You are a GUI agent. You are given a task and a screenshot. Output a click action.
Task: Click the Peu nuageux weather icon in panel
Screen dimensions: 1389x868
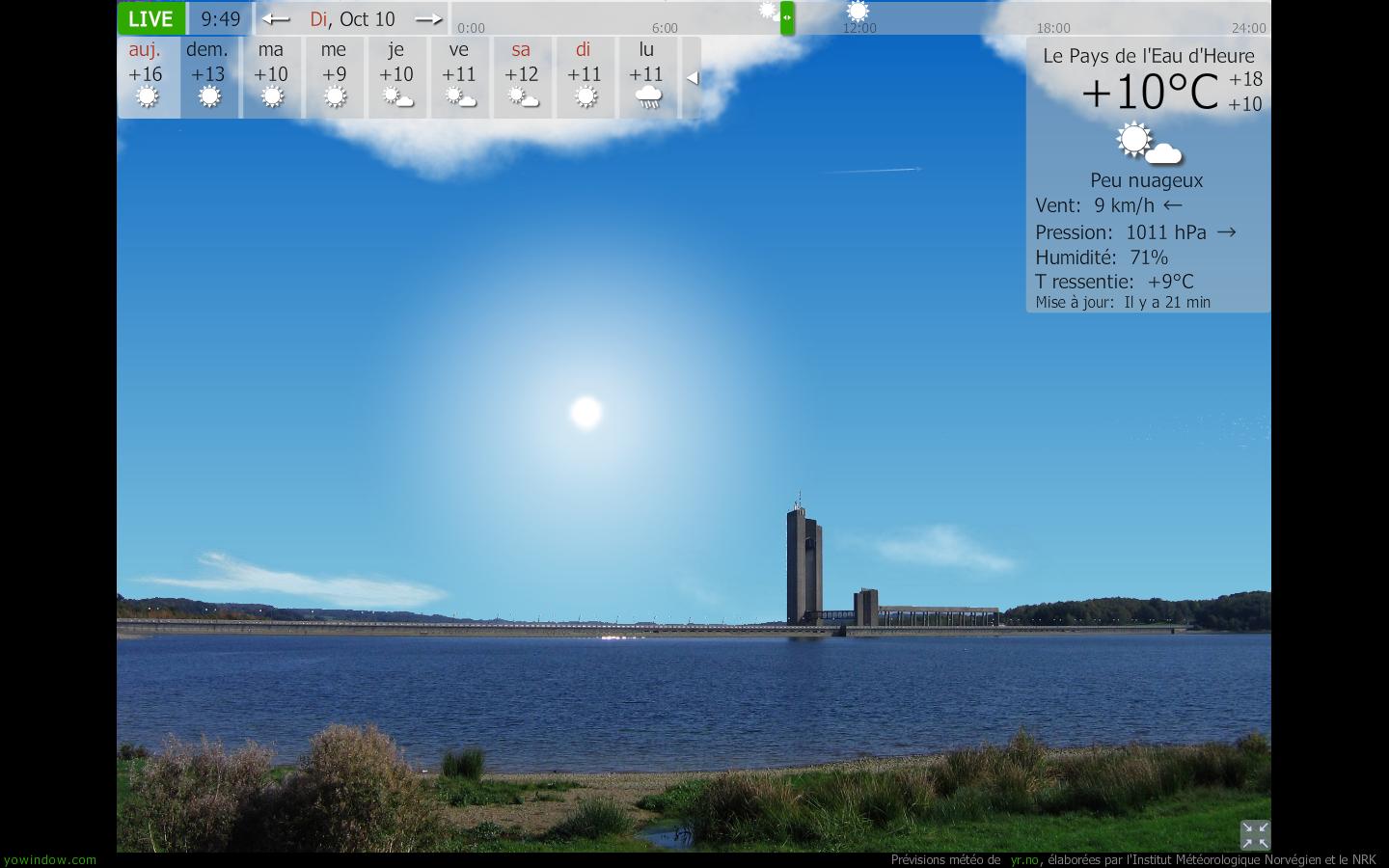(x=1148, y=144)
